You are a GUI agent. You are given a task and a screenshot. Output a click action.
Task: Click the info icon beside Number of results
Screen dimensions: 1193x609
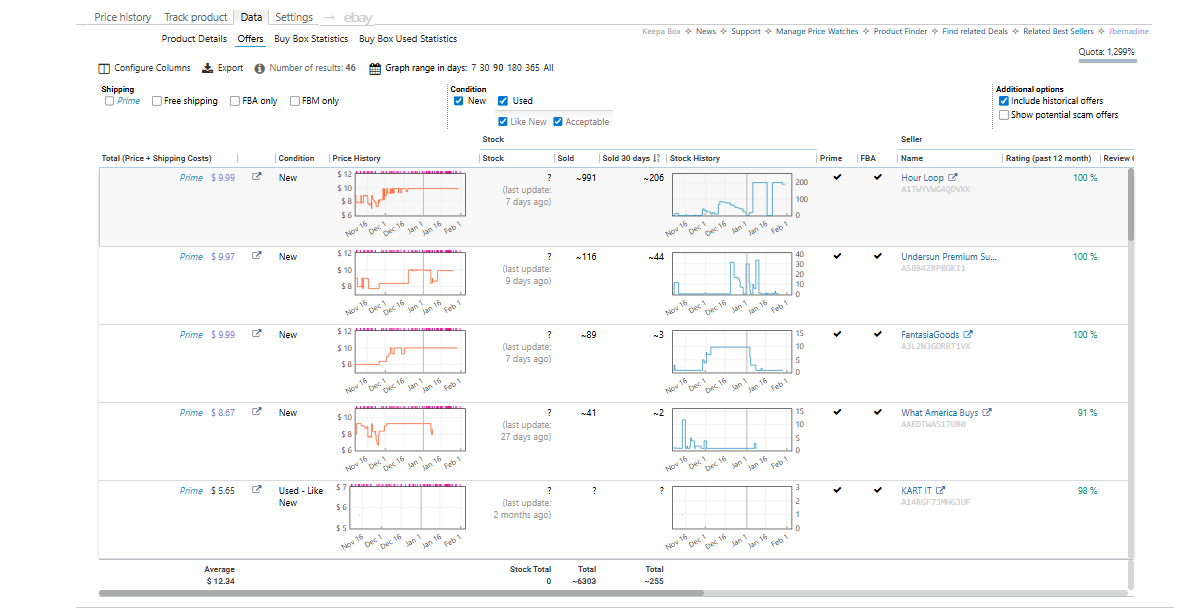[260, 69]
